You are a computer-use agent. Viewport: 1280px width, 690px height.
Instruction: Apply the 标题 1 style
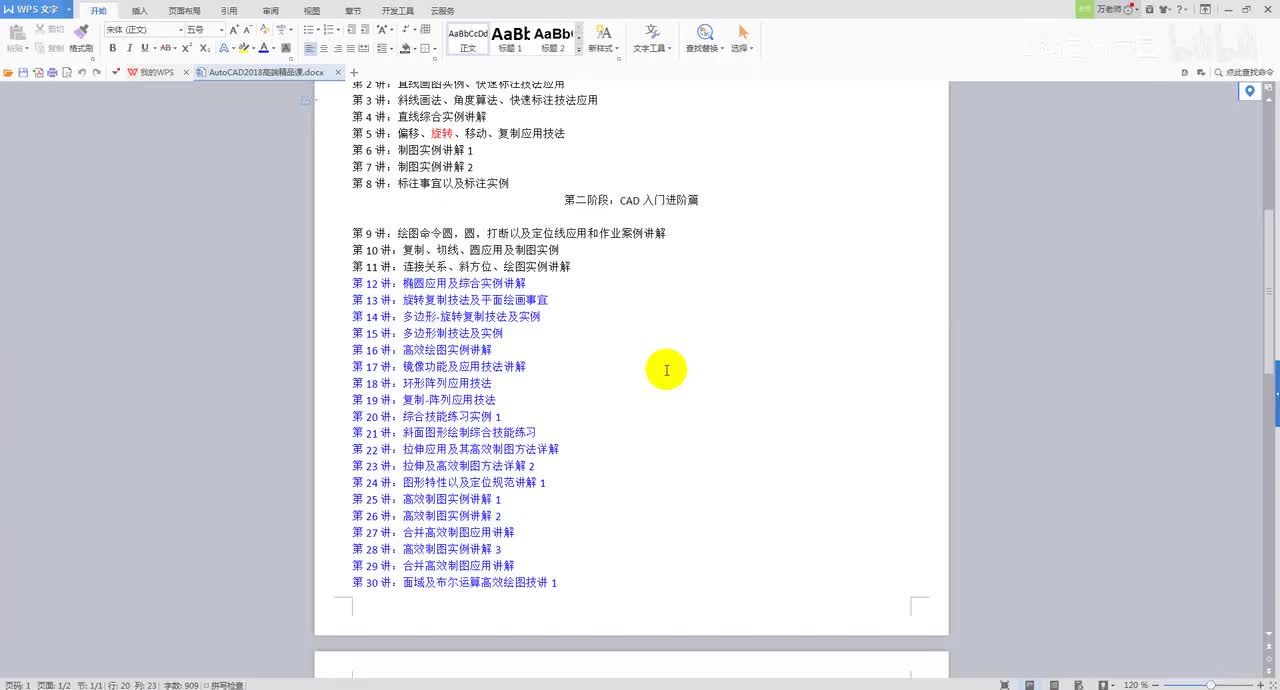[510, 39]
